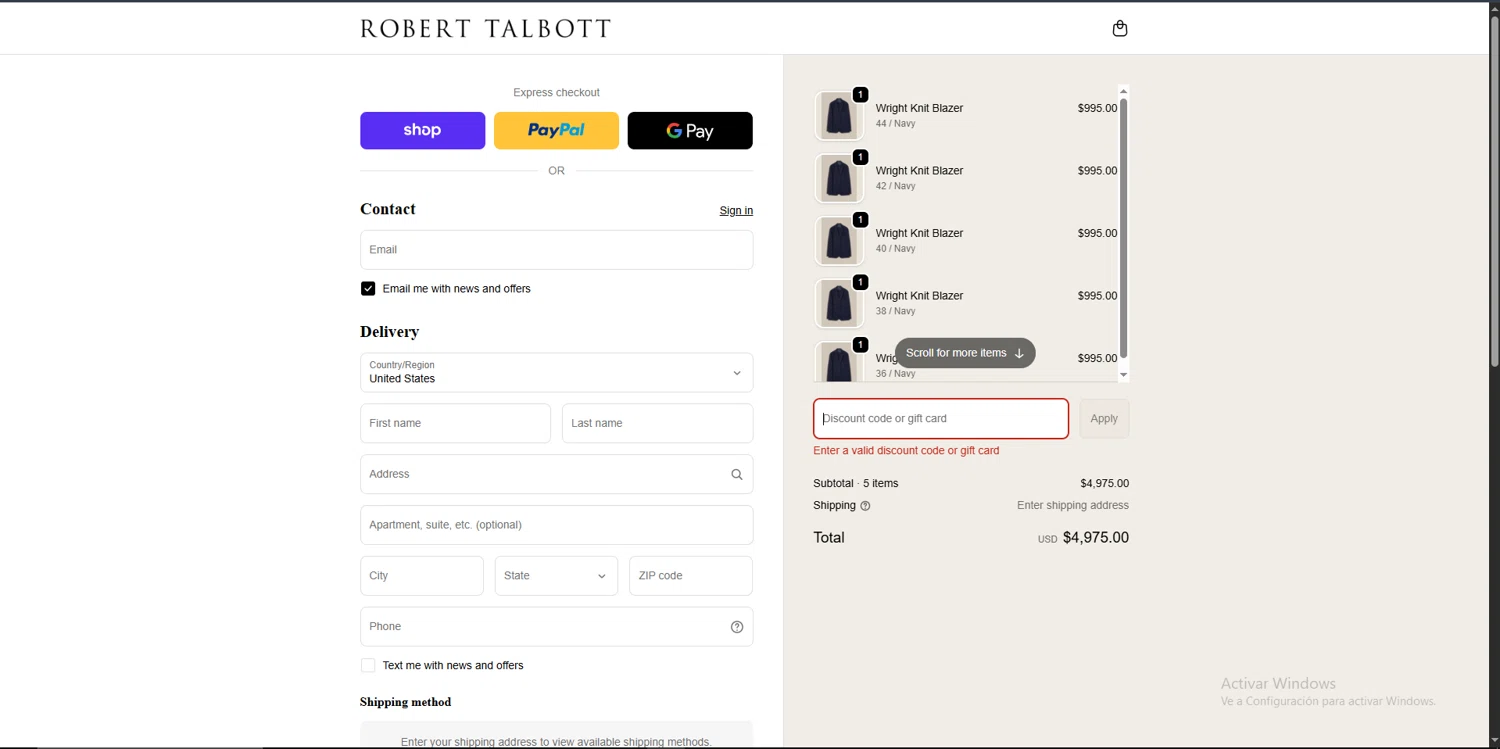Focus the ZIP code field

coord(690,576)
